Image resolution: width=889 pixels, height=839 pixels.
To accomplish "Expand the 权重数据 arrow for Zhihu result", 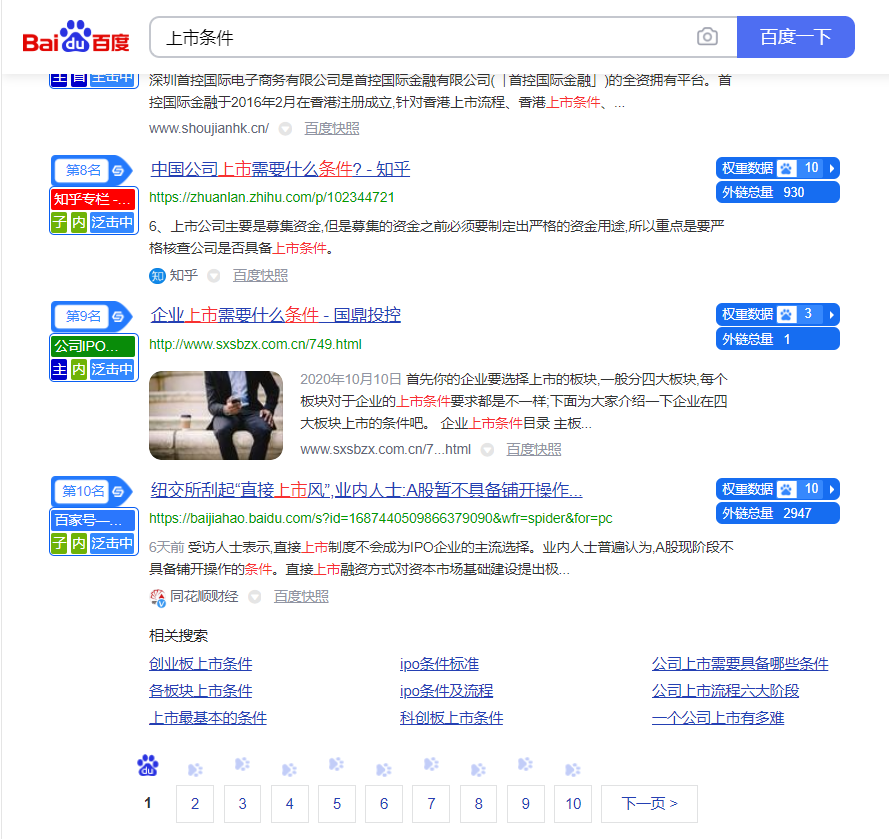I will pyautogui.click(x=832, y=168).
